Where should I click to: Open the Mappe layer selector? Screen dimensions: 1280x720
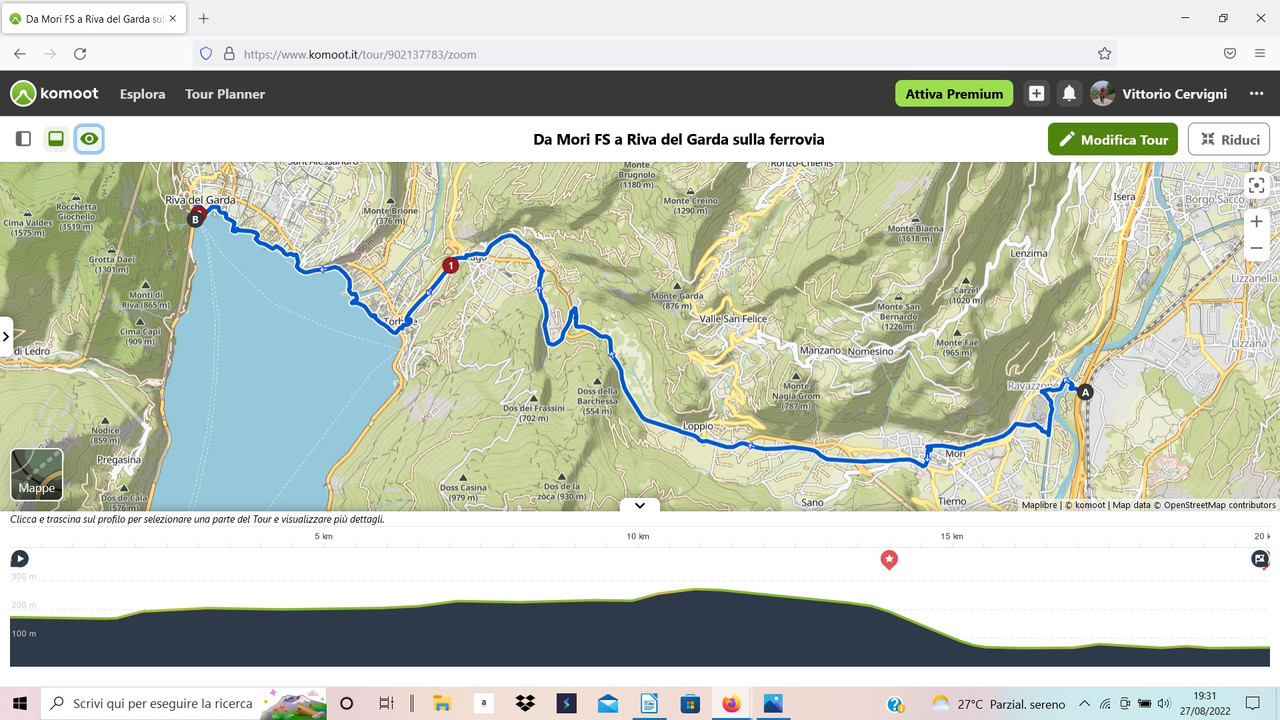pos(37,474)
